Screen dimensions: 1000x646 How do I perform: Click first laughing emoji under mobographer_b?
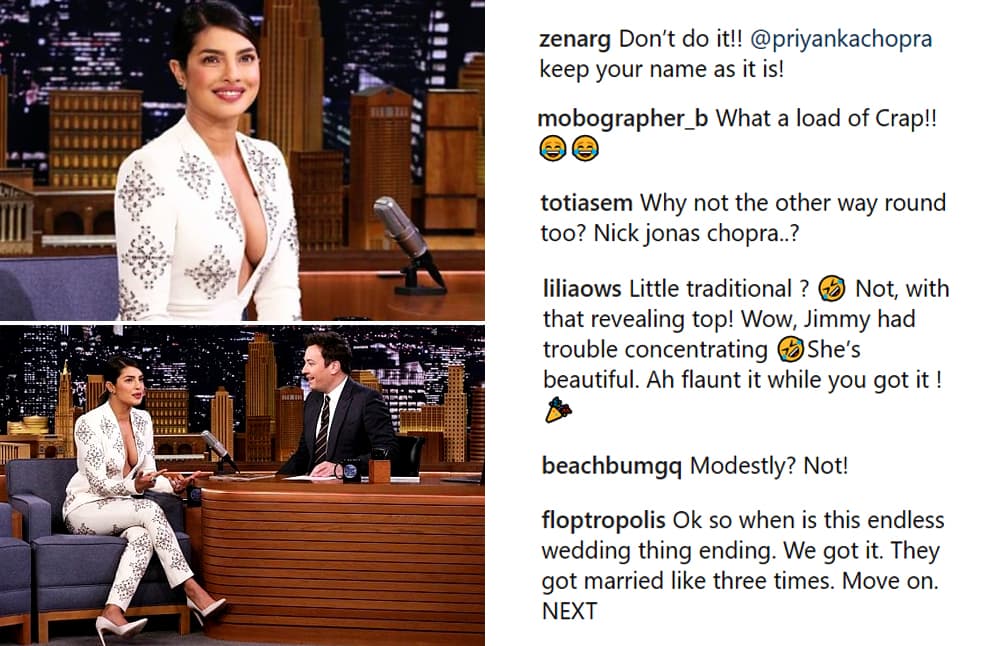pos(552,149)
